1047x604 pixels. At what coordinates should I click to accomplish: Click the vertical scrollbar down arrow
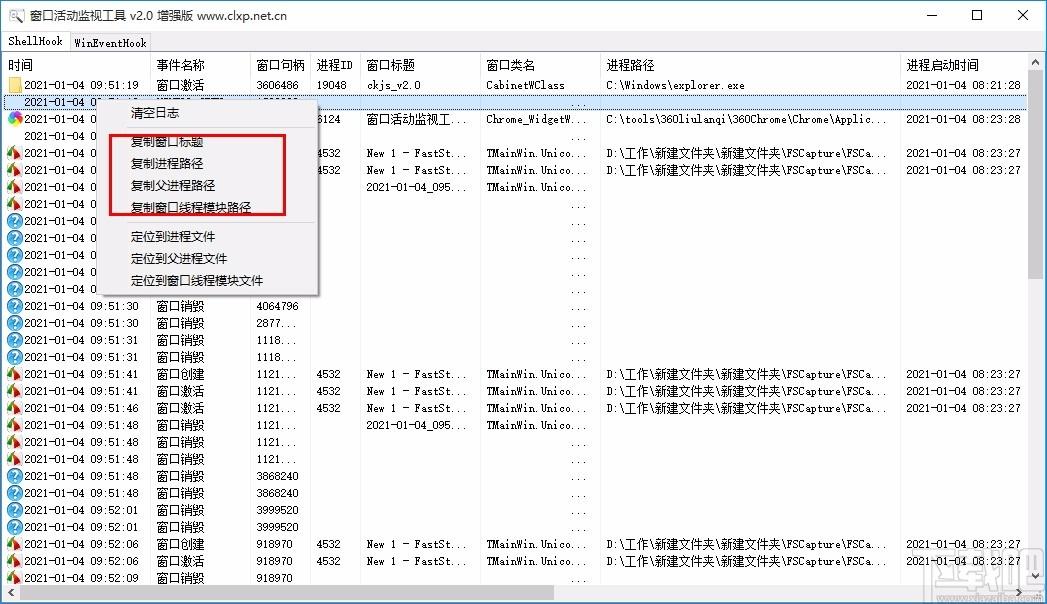1035,576
